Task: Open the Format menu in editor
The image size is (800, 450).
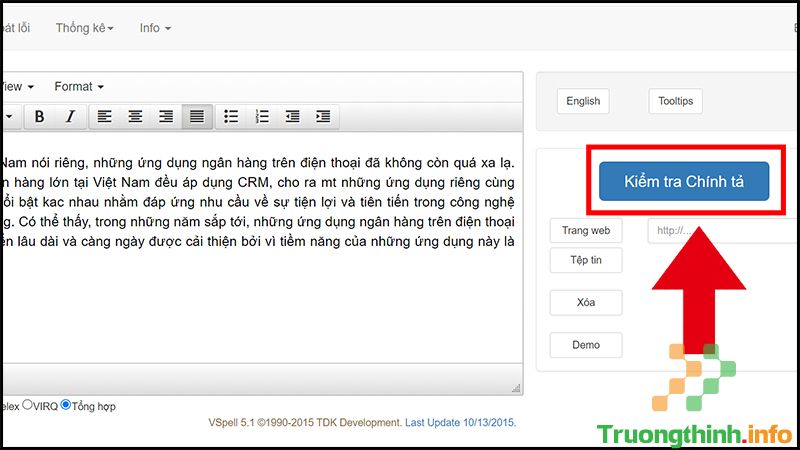Action: click(79, 87)
